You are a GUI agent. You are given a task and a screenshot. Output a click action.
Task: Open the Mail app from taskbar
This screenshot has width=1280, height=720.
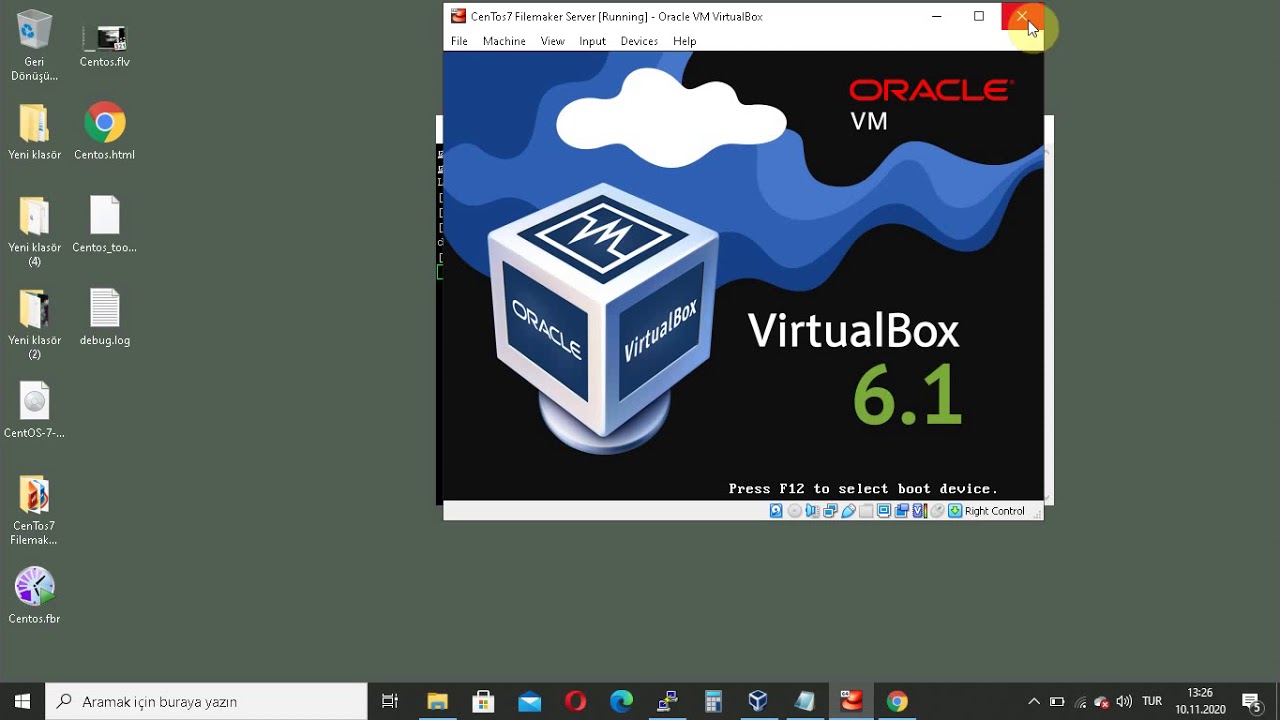(529, 701)
